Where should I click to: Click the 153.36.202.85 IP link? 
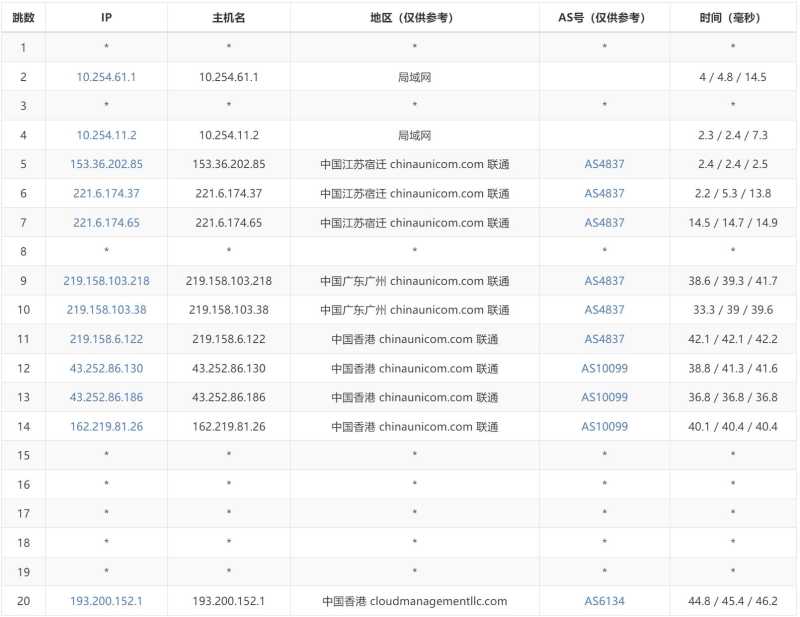pos(105,164)
